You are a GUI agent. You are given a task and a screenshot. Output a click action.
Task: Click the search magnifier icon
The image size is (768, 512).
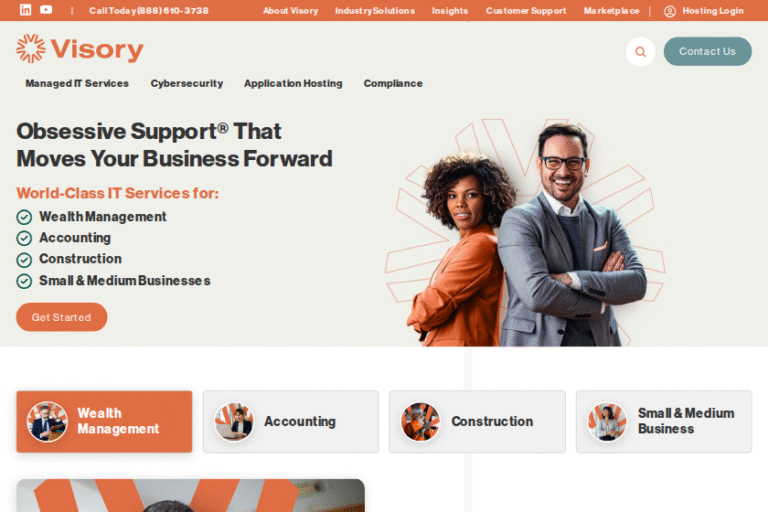click(640, 51)
